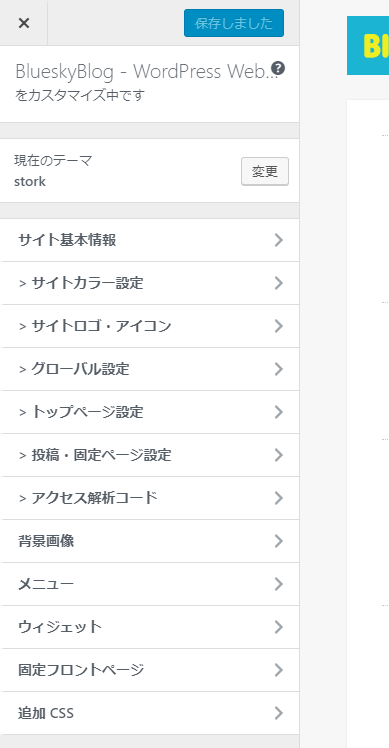This screenshot has width=389, height=748.
Task: Expand the chevron beside サイトカラー設定
Action: [x=279, y=283]
